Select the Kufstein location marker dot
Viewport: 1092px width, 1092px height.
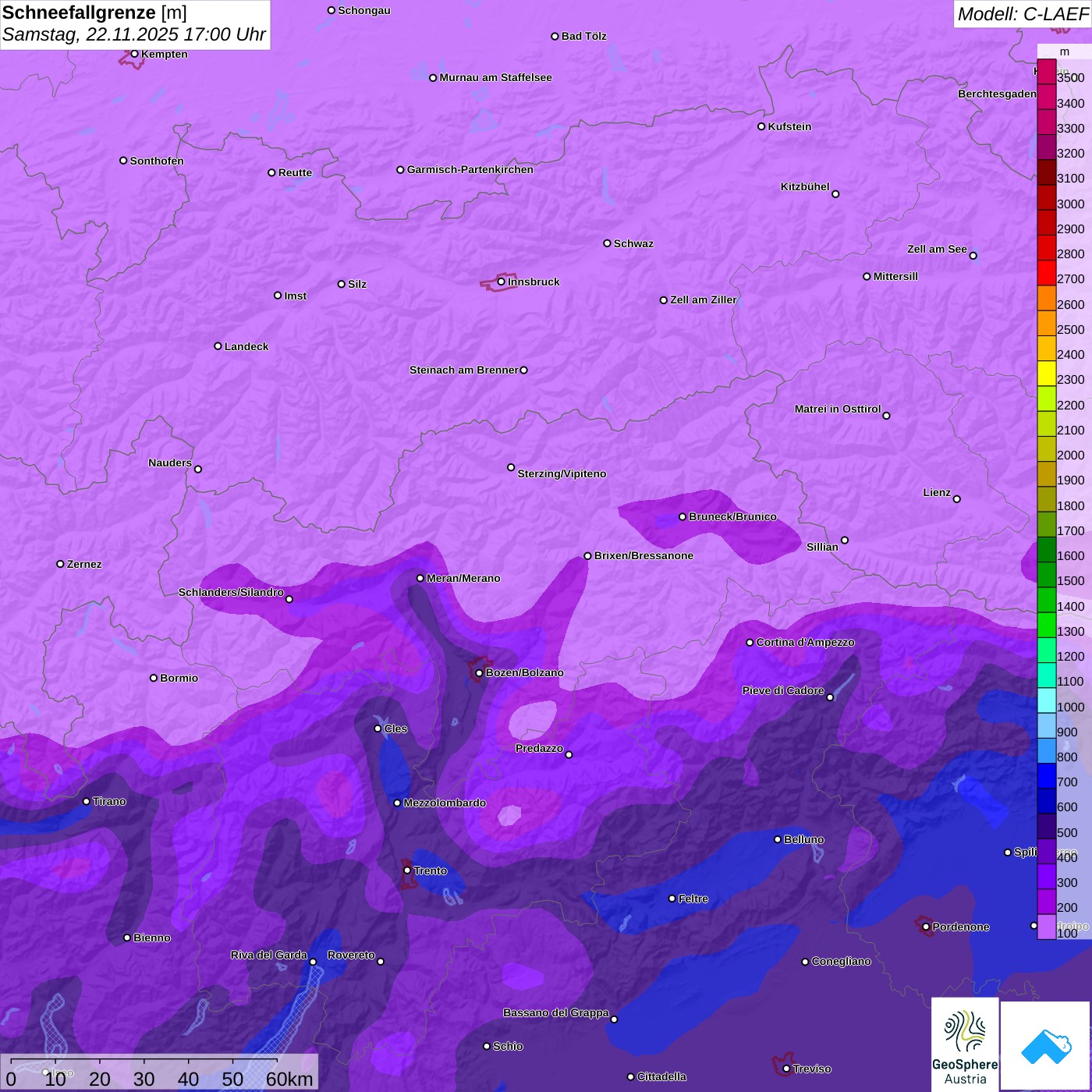coord(761,126)
